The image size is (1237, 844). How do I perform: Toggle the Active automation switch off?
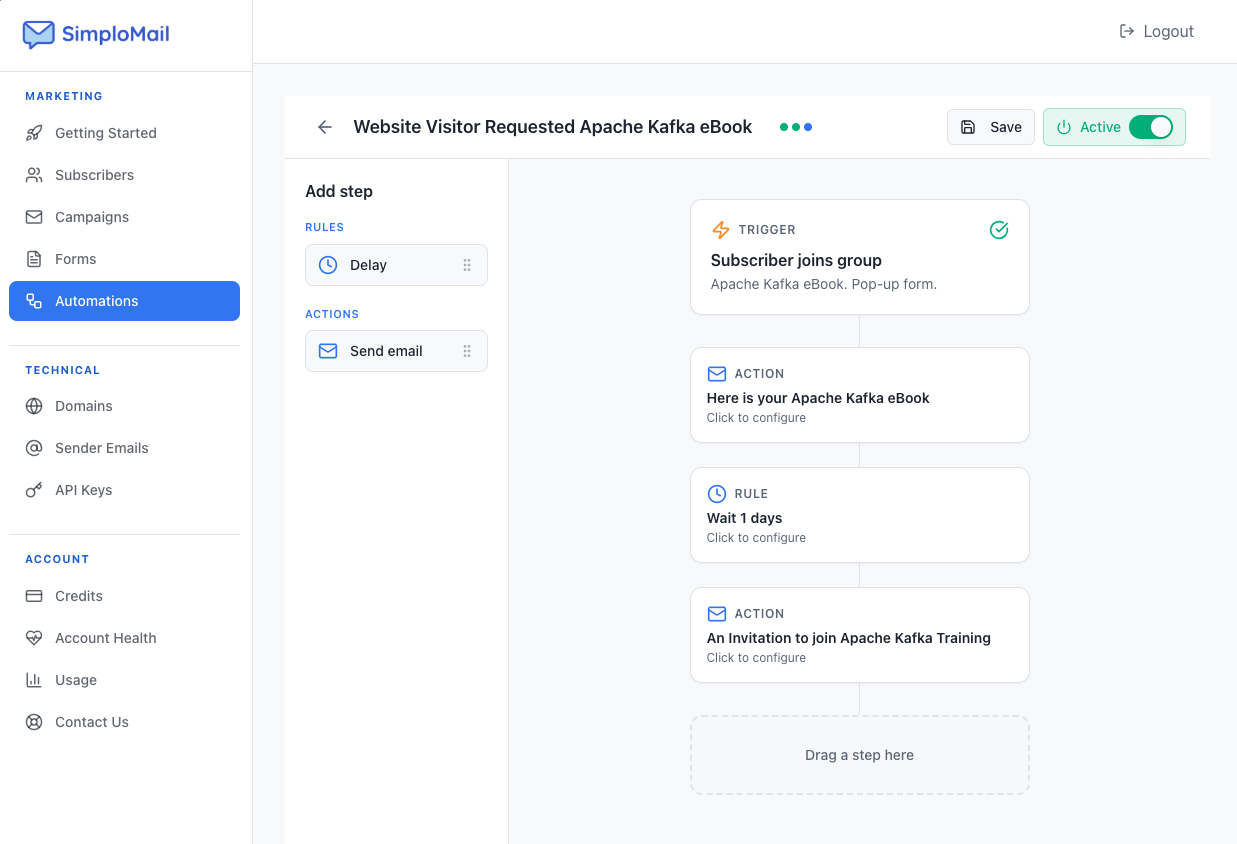(x=1151, y=127)
